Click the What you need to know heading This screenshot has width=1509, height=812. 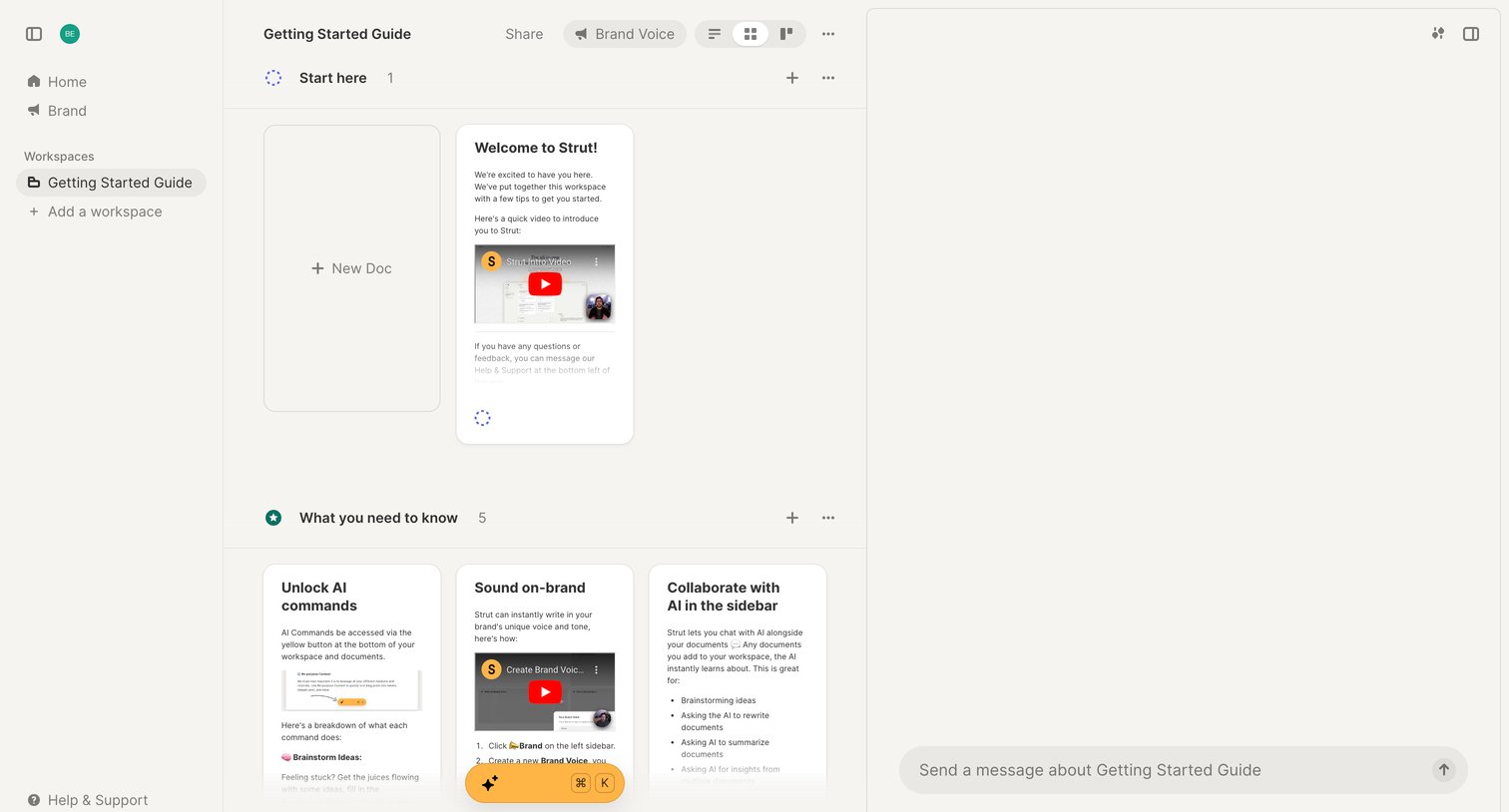tap(378, 518)
